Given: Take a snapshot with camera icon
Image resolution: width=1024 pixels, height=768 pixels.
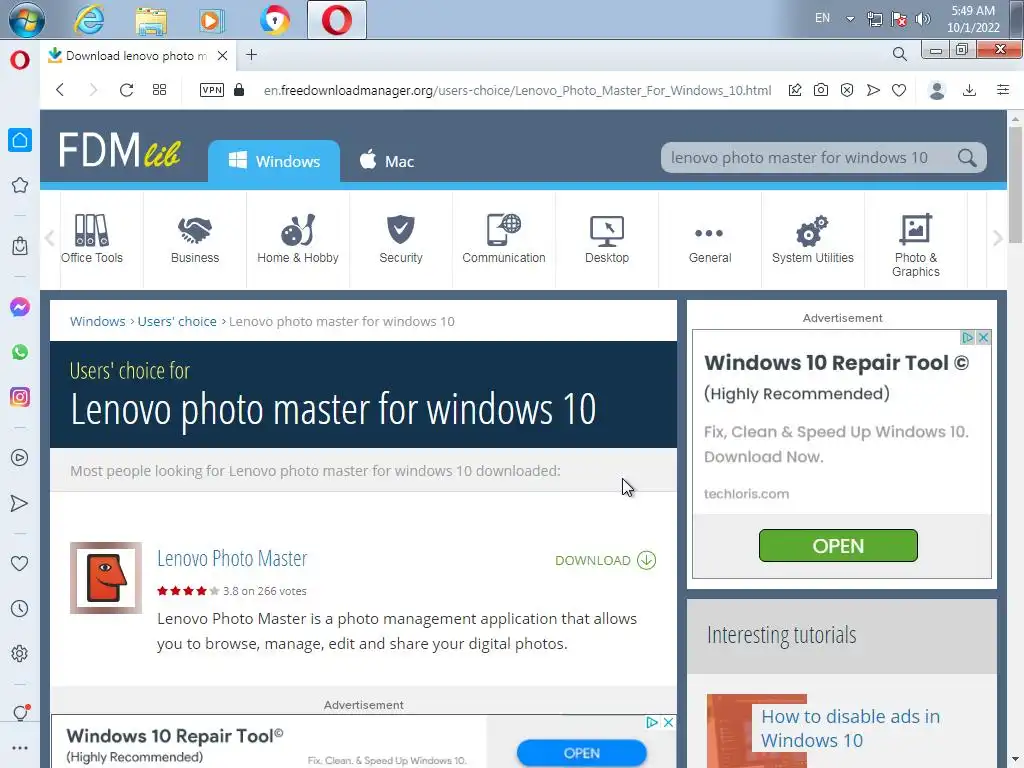Looking at the screenshot, I should (x=821, y=90).
